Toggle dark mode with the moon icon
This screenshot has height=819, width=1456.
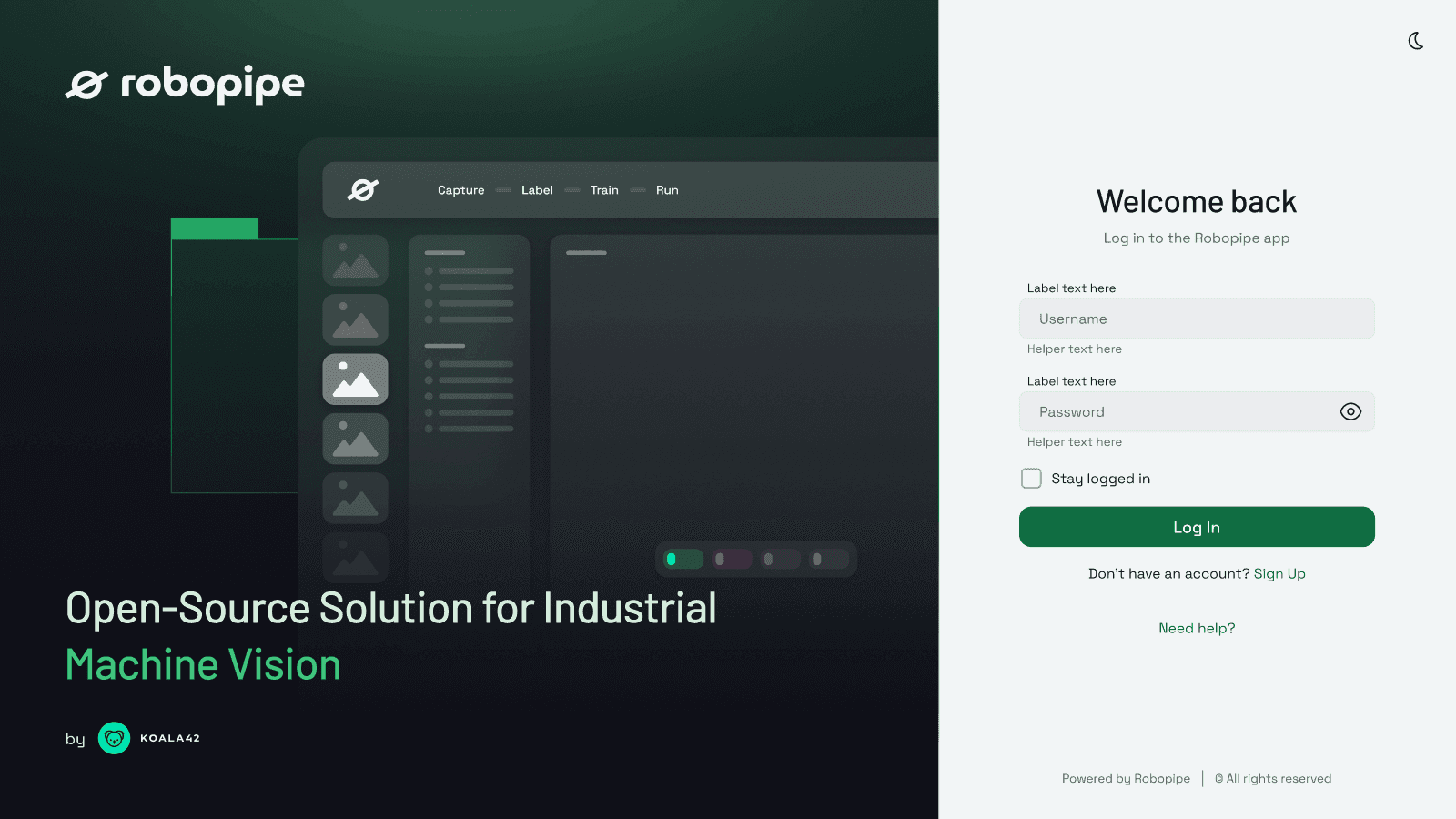coord(1416,41)
